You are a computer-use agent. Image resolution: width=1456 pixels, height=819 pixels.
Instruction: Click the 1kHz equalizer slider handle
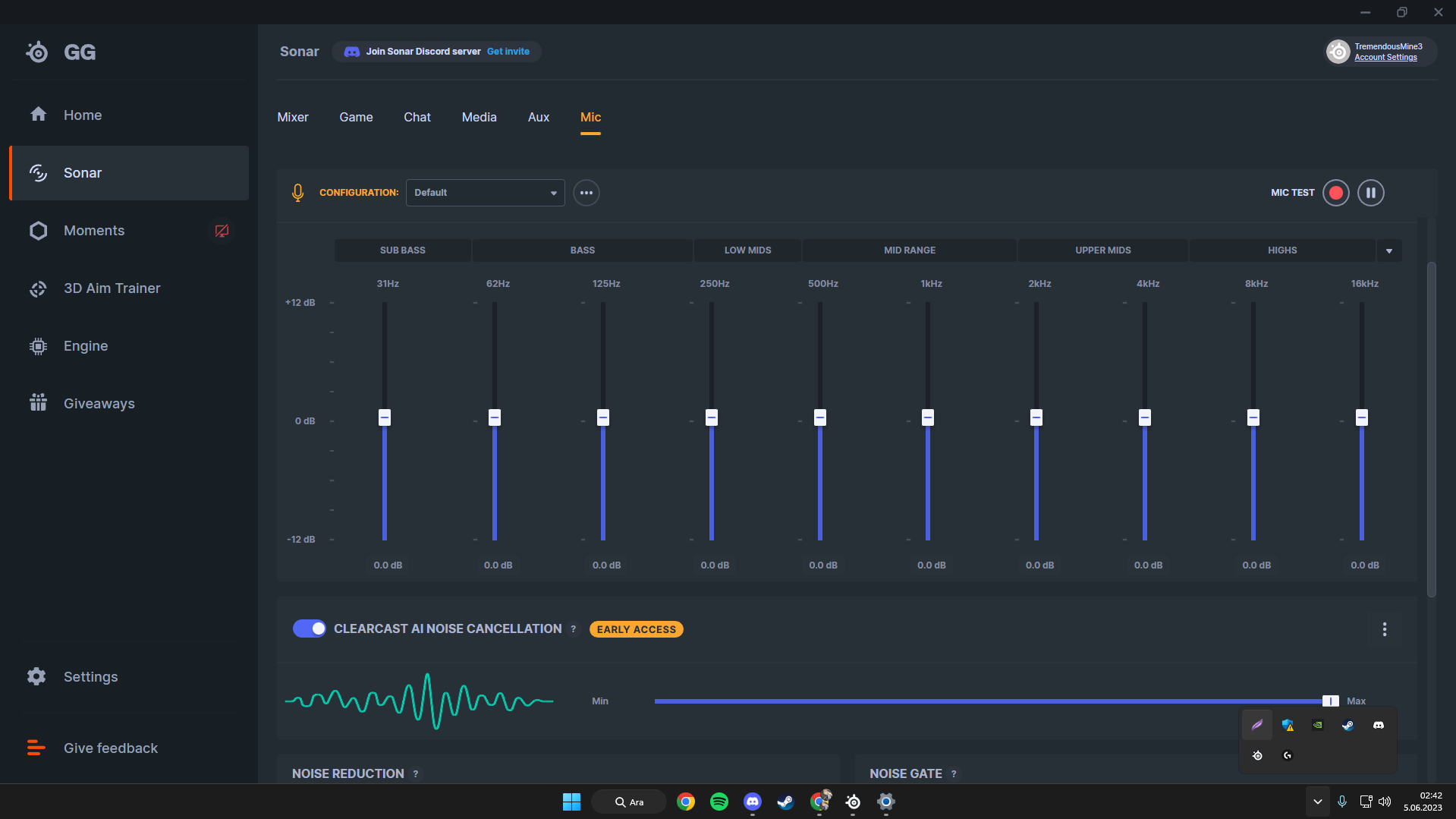click(x=927, y=417)
